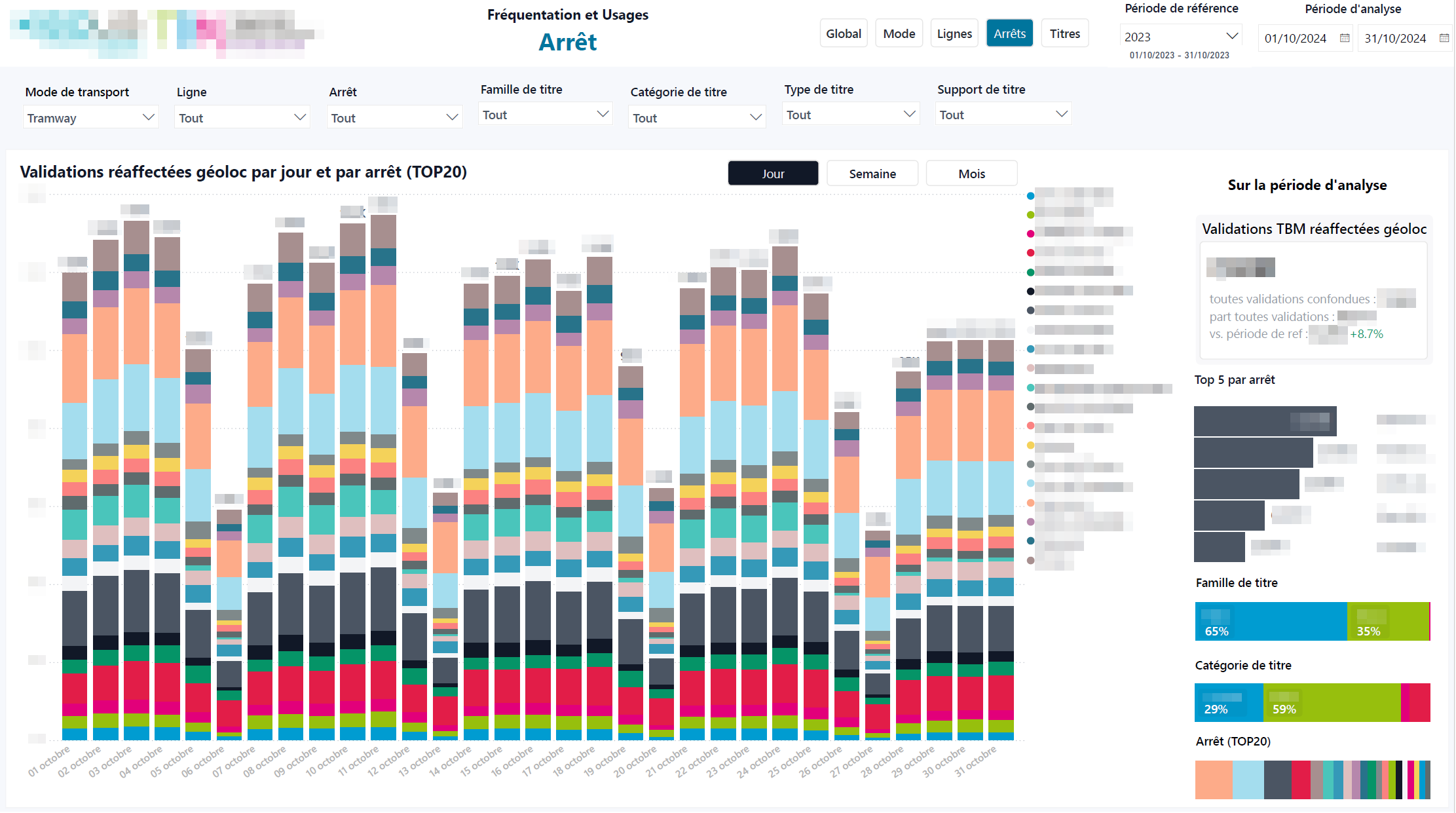1456x813 pixels.
Task: Click the blue dot of the first legend entry
Action: (1030, 195)
